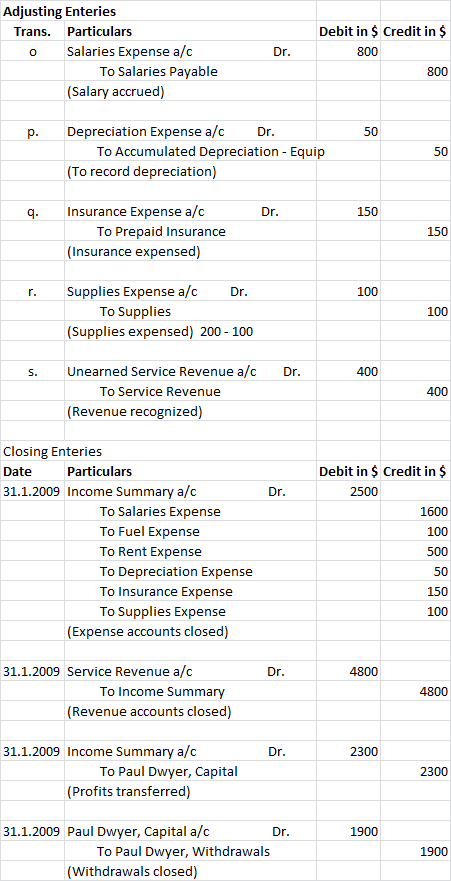This screenshot has height=881, width=451.
Task: Click the 'Service Revenue a/c Dr.' cell
Action: [190, 671]
